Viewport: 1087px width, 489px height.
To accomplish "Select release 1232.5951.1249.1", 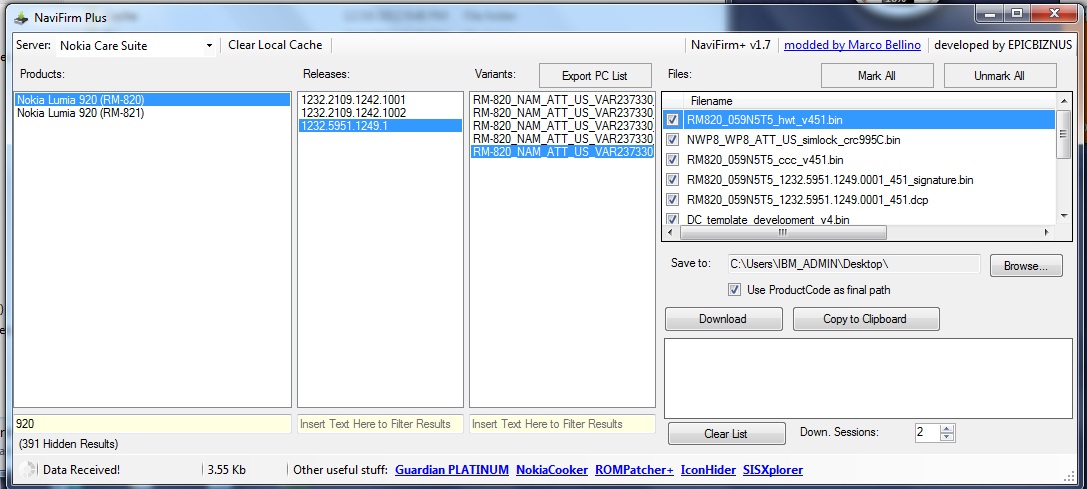I will coord(380,126).
